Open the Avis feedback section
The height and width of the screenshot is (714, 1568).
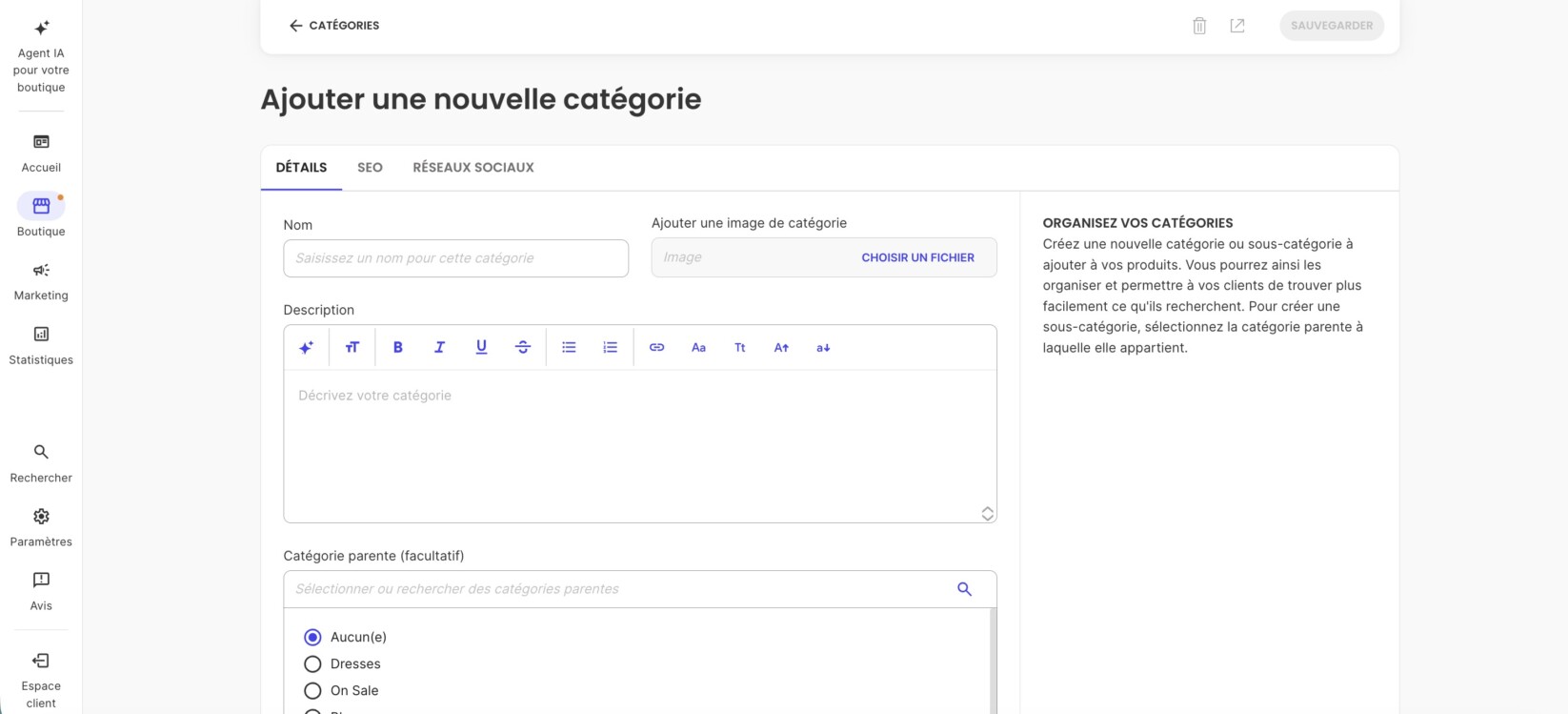click(41, 591)
